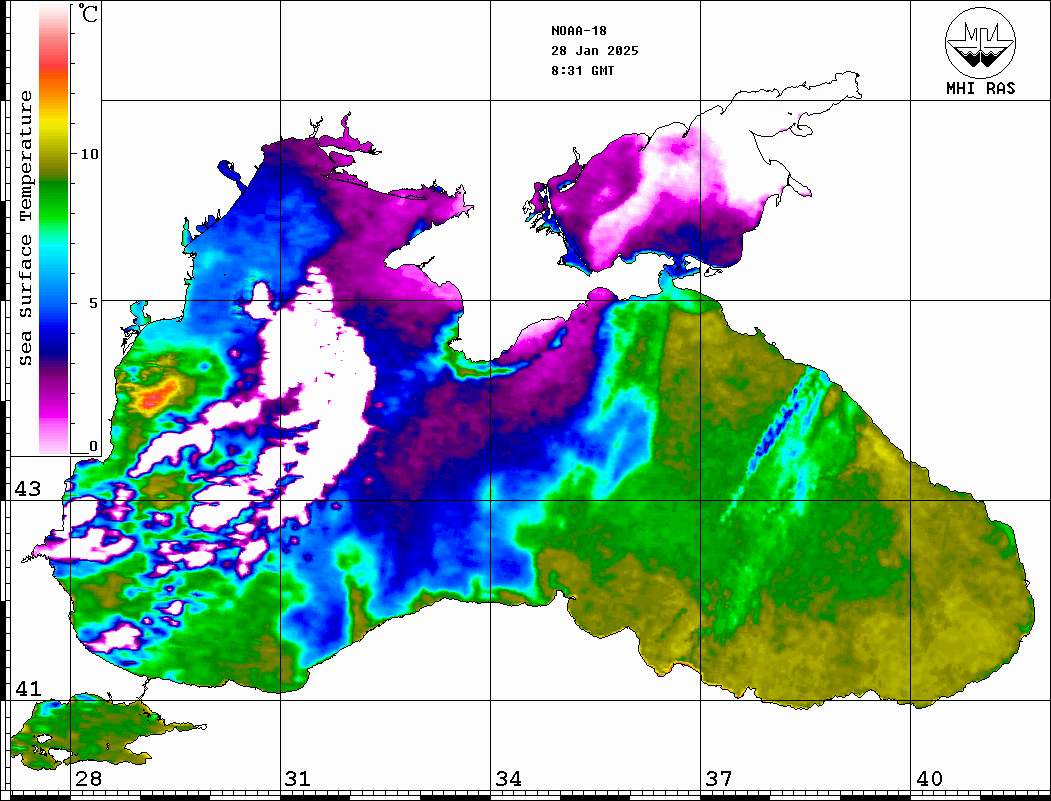
Task: Click the longitude label 40
Action: pyautogui.click(x=929, y=778)
